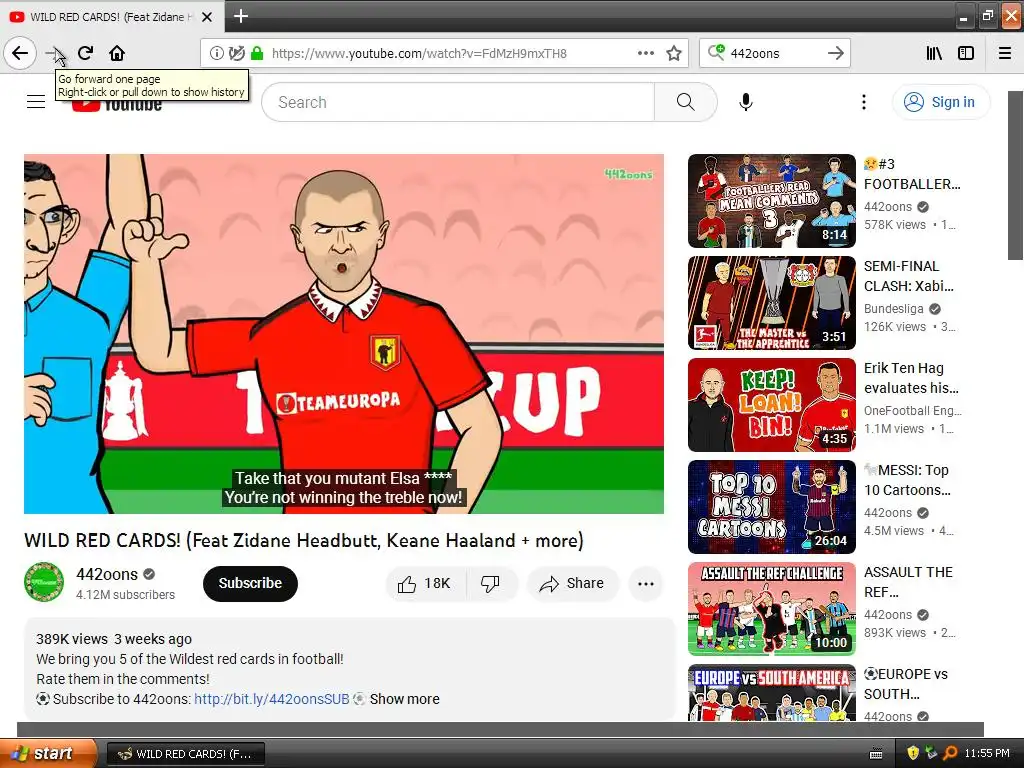Click the OneFootball Eng... channel name
The width and height of the screenshot is (1024, 768).
coord(912,410)
